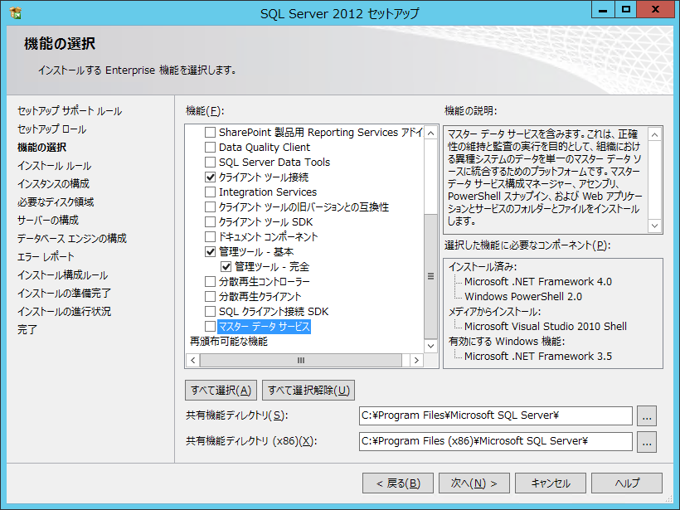Minimize the setup window
The image size is (680, 510).
(x=603, y=10)
